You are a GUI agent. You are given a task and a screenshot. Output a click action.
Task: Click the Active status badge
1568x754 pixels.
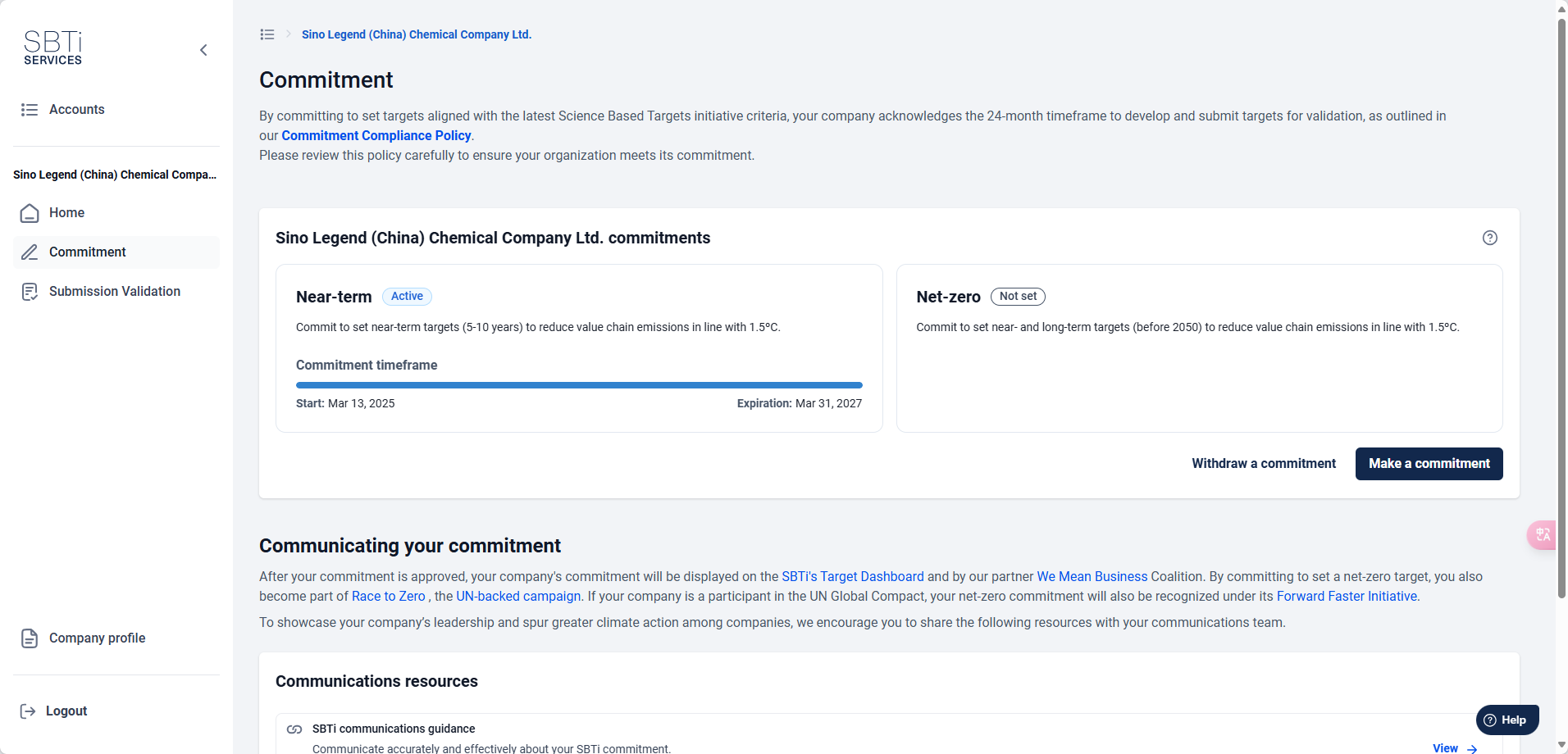407,297
